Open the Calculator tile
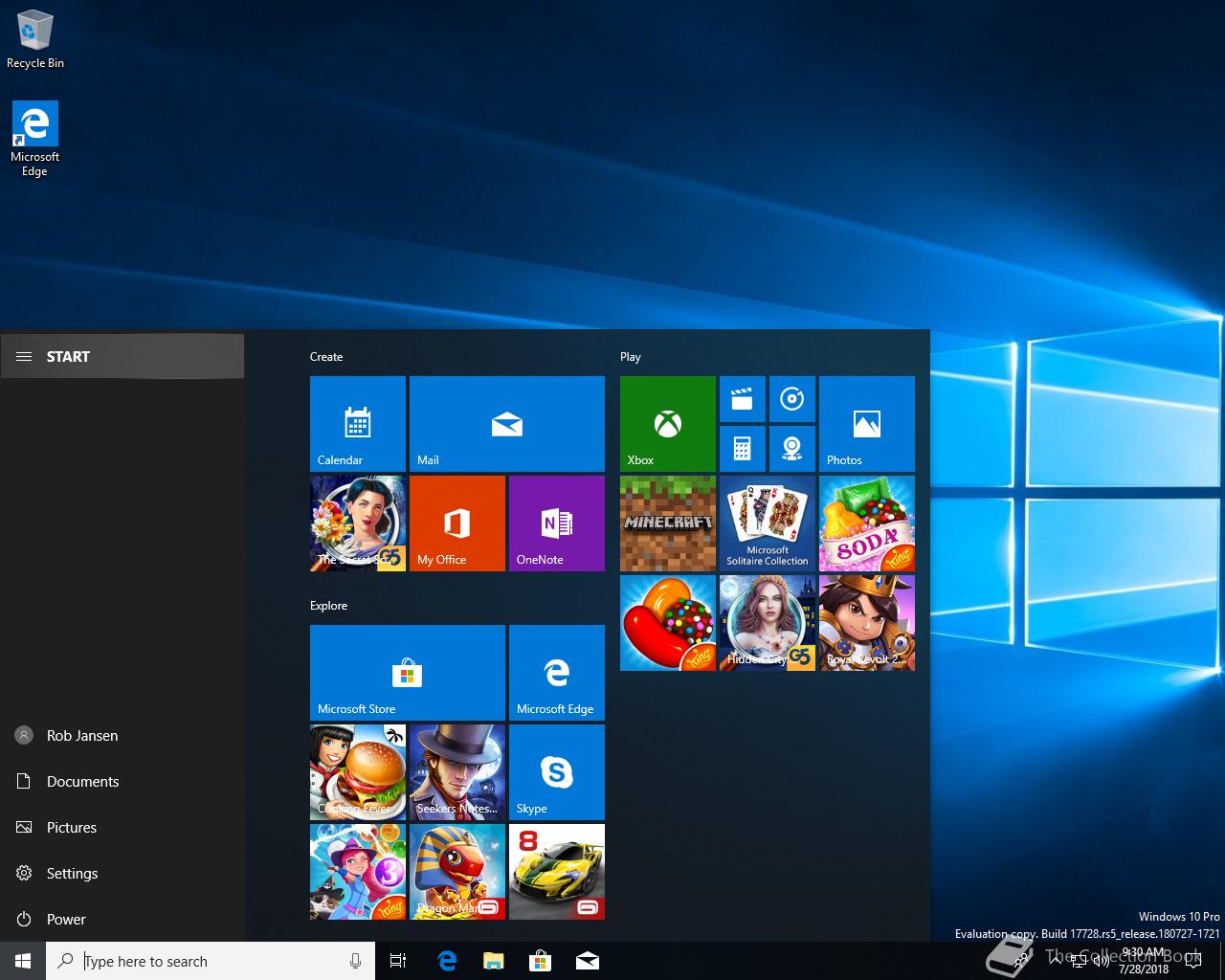 [743, 449]
